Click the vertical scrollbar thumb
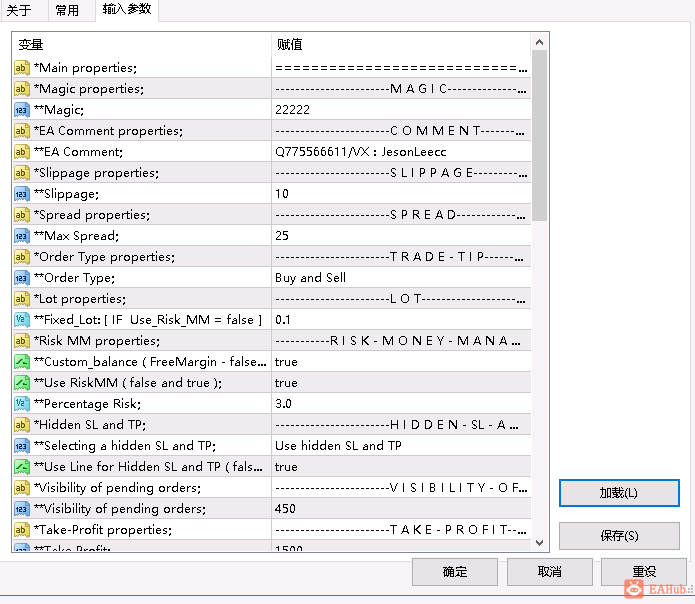 pyautogui.click(x=539, y=136)
